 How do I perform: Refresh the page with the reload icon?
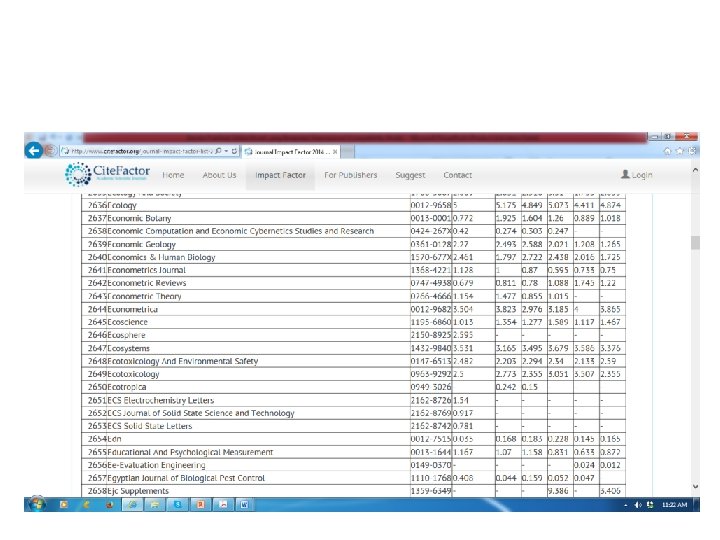click(x=234, y=151)
